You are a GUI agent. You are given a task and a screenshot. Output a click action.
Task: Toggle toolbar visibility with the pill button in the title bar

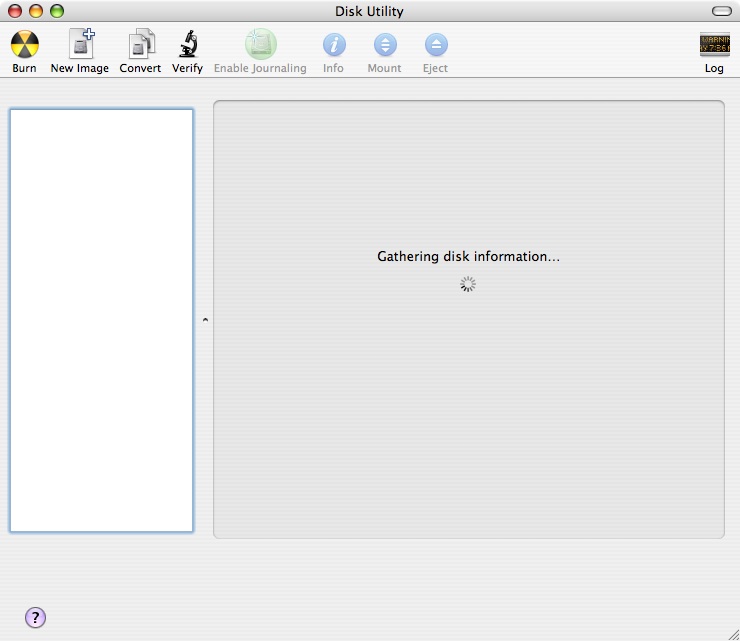pyautogui.click(x=722, y=11)
